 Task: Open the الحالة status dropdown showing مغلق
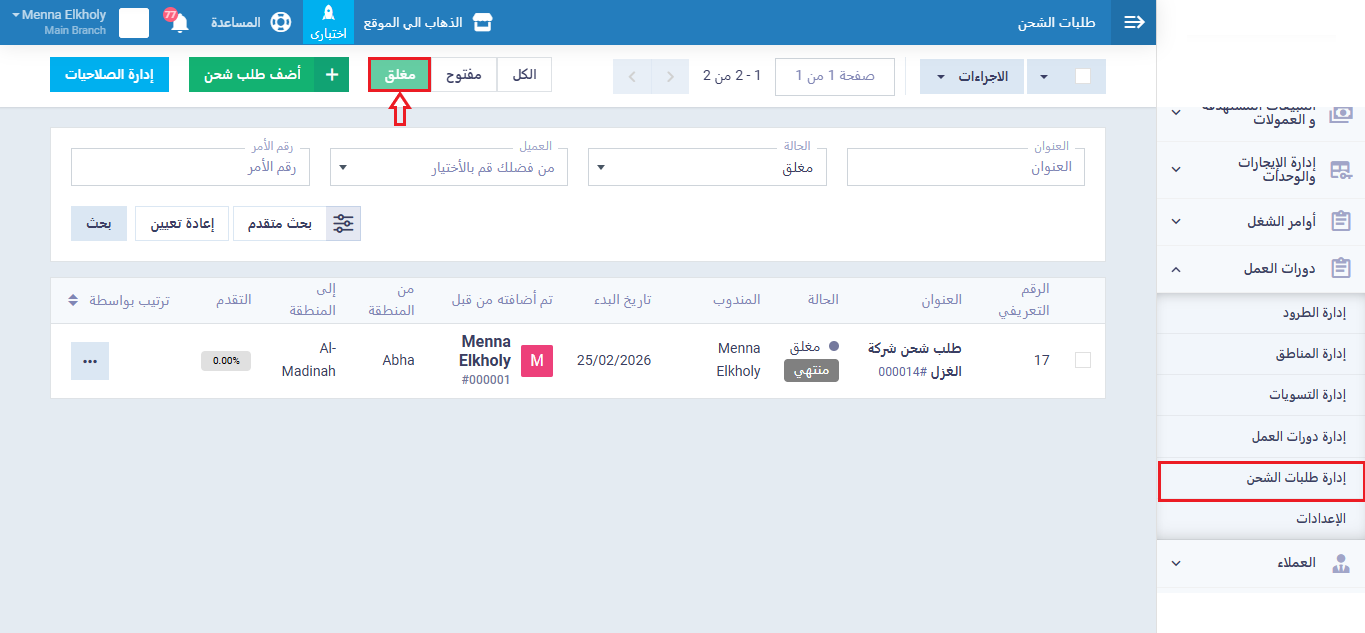pos(706,167)
